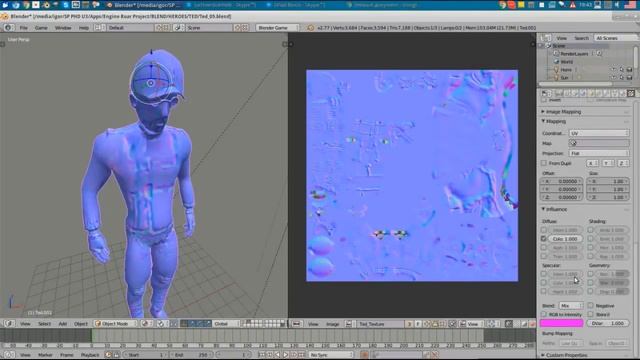Hide the Sun object via eye icon
The image size is (640, 360).
click(x=614, y=78)
